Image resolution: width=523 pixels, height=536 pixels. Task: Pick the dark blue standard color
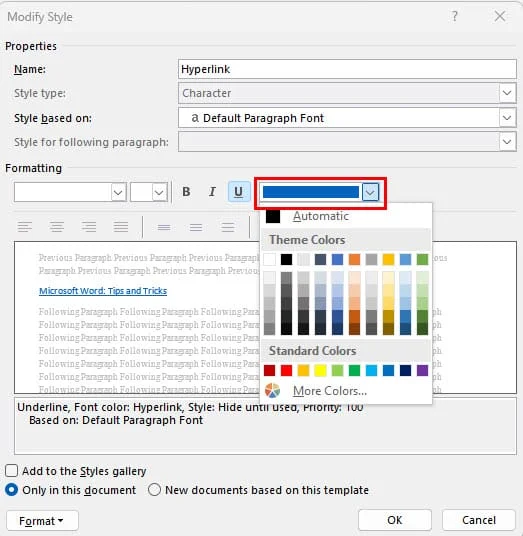coord(405,370)
